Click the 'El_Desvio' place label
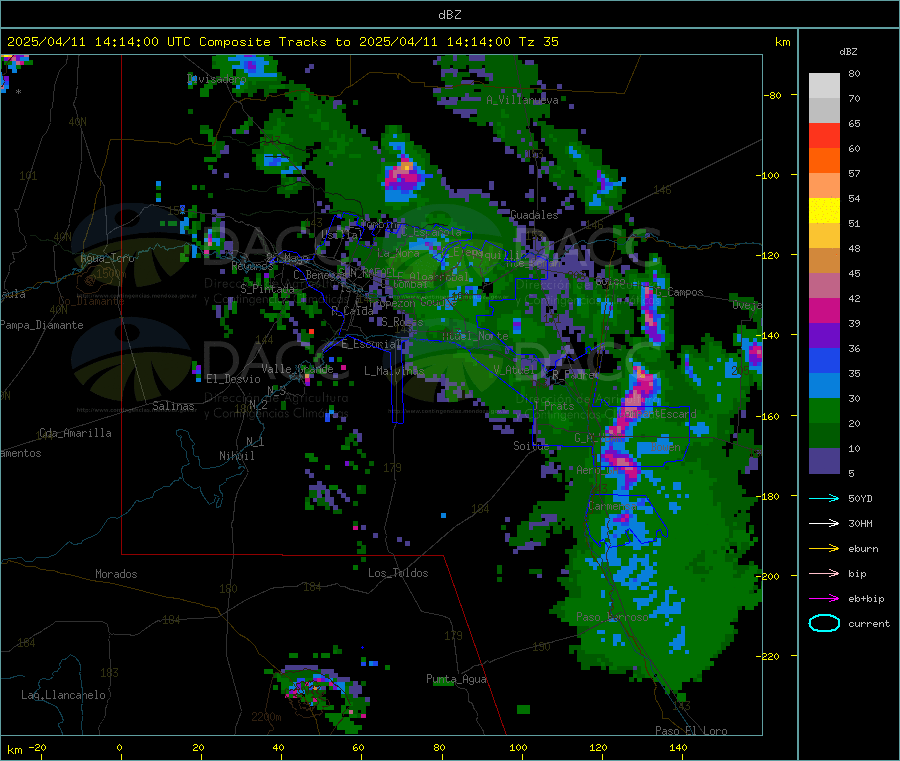This screenshot has height=761, width=900. (233, 379)
